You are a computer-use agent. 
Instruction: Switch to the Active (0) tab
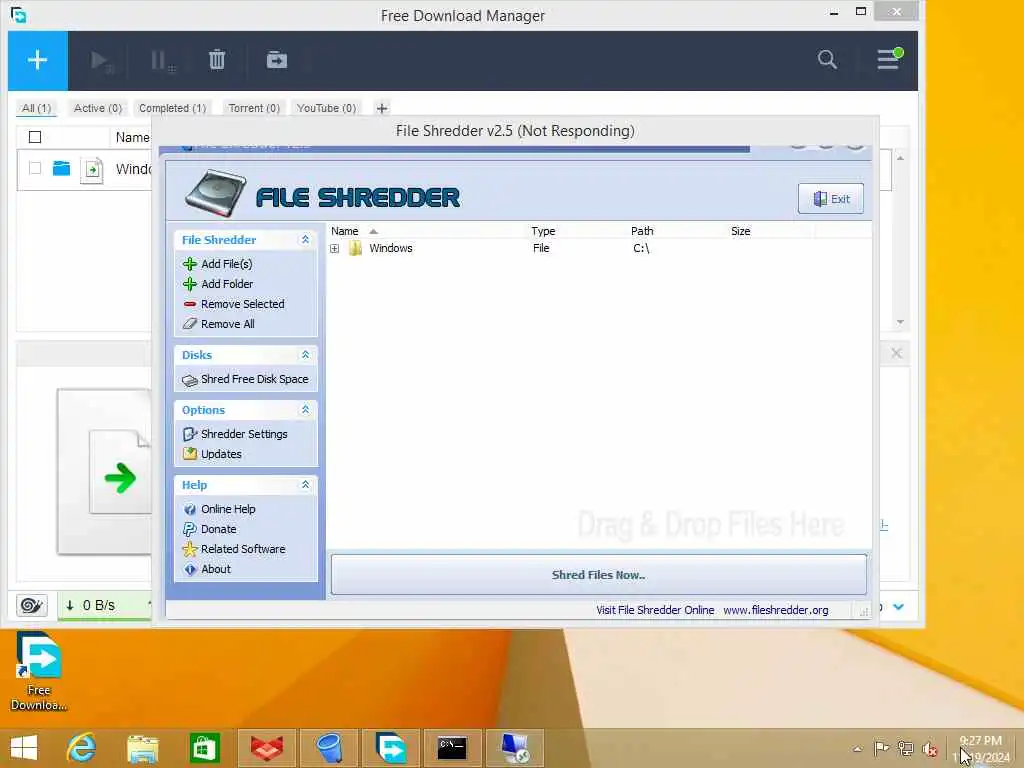click(98, 108)
